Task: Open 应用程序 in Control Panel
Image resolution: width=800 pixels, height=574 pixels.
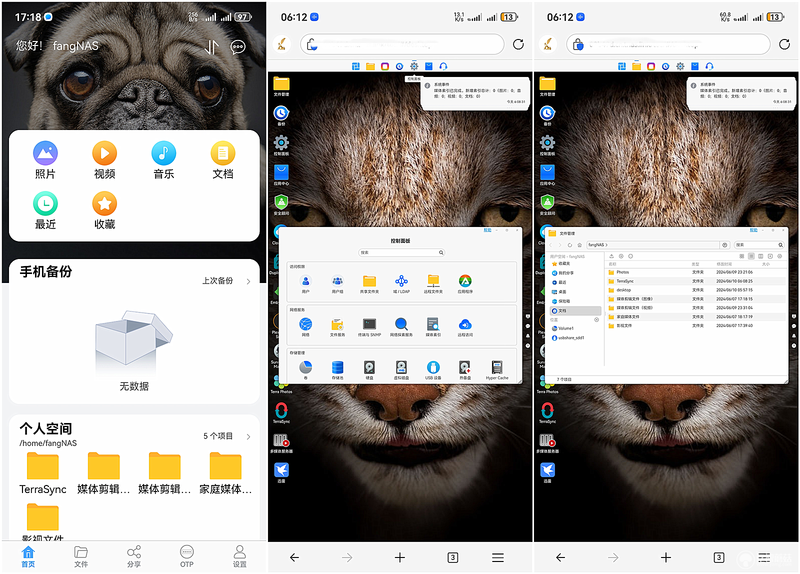Action: click(465, 284)
